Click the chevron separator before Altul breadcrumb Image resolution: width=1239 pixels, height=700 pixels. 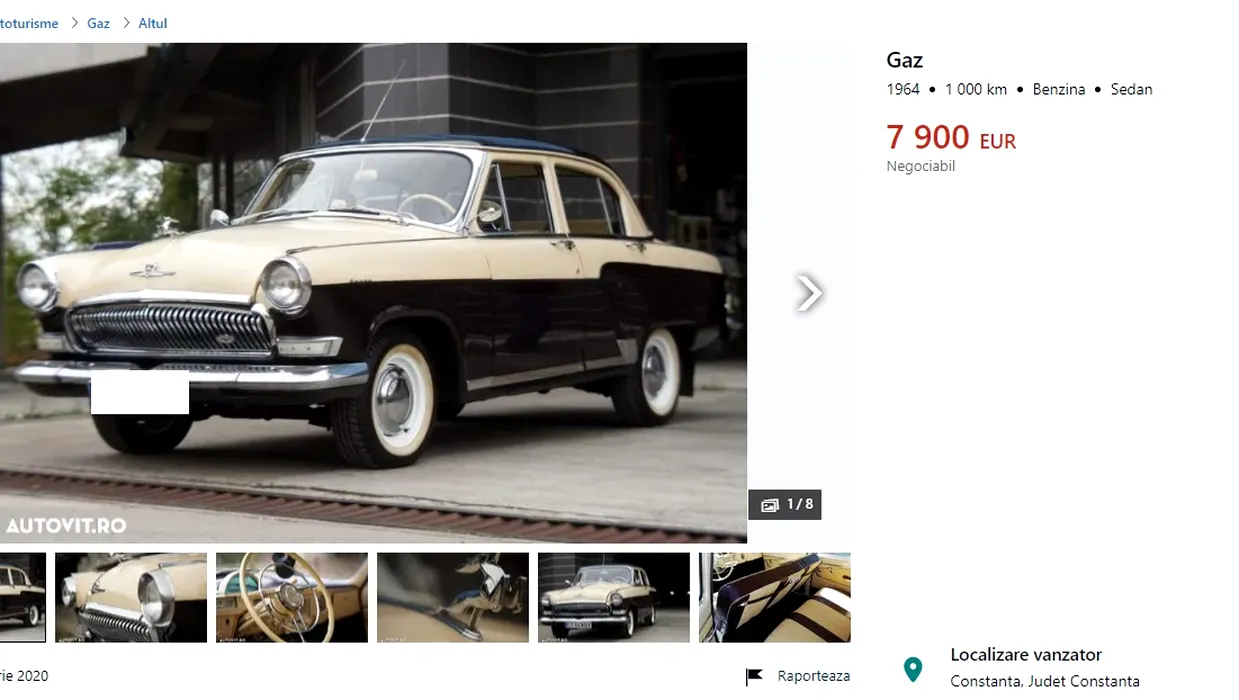pyautogui.click(x=126, y=23)
